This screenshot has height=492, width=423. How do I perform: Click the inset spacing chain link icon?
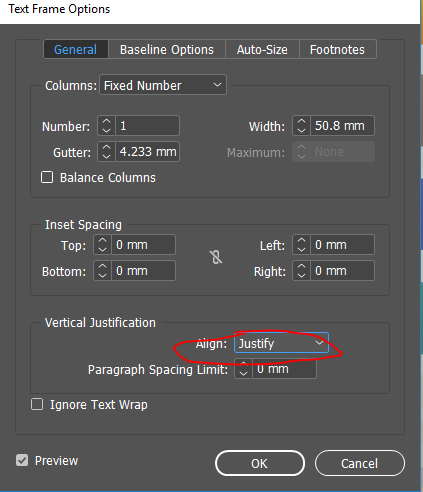(x=216, y=257)
